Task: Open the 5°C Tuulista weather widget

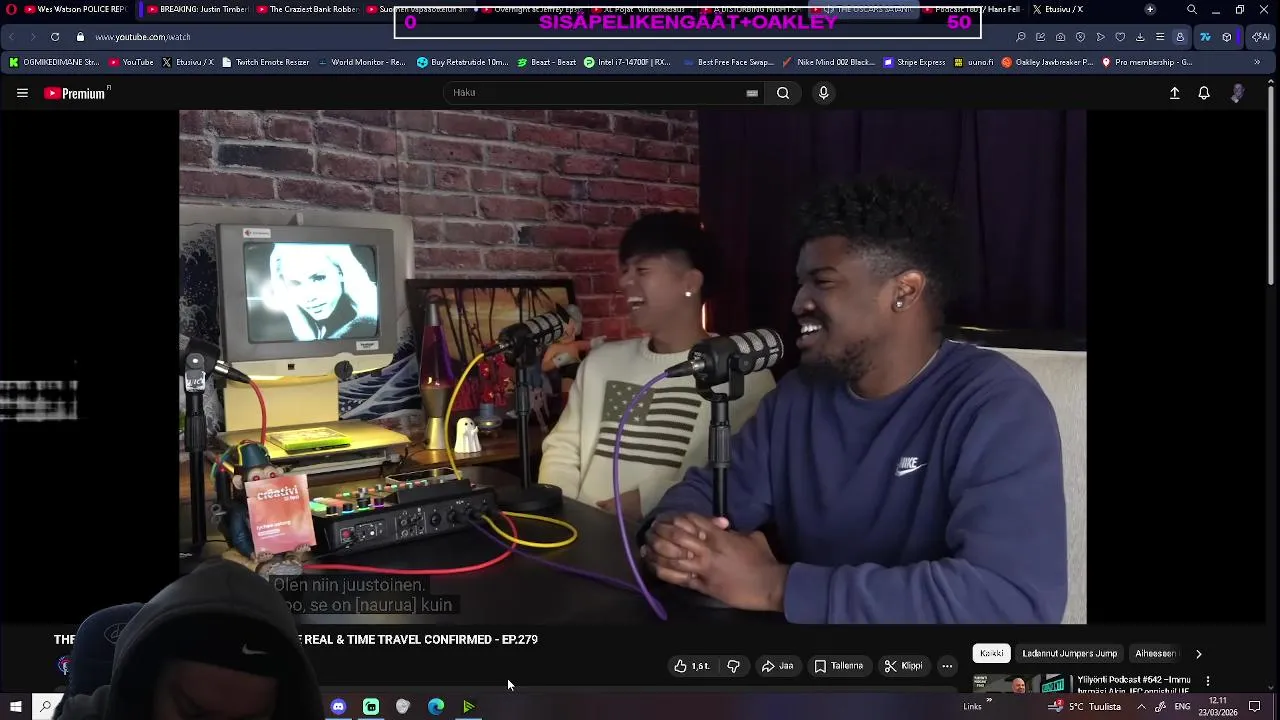Action: (1085, 707)
